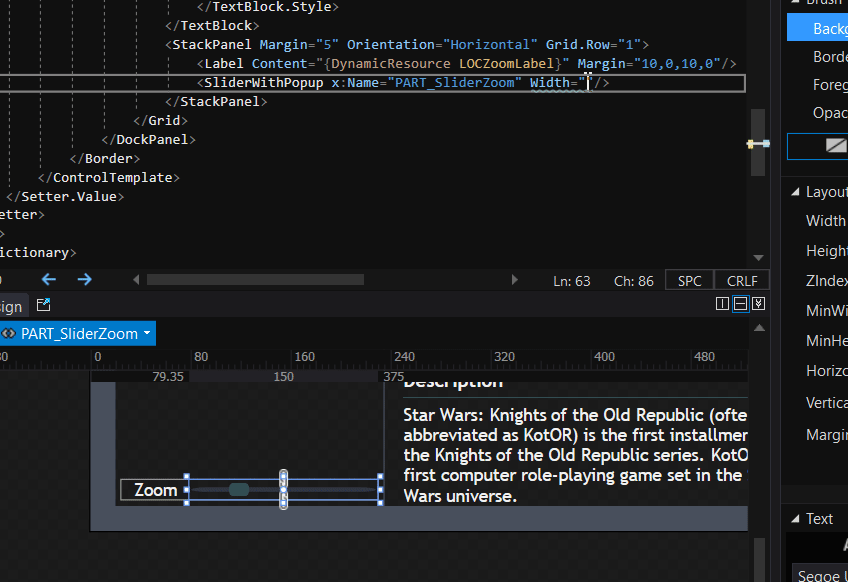This screenshot has height=582, width=848.
Task: Click the blue back navigation arrow
Action: coord(48,280)
